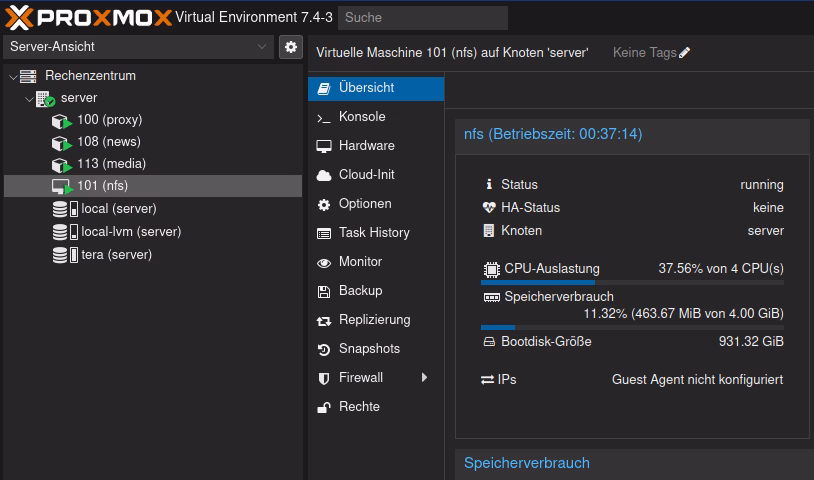
Task: Focus the Suche search field
Action: tap(423, 18)
